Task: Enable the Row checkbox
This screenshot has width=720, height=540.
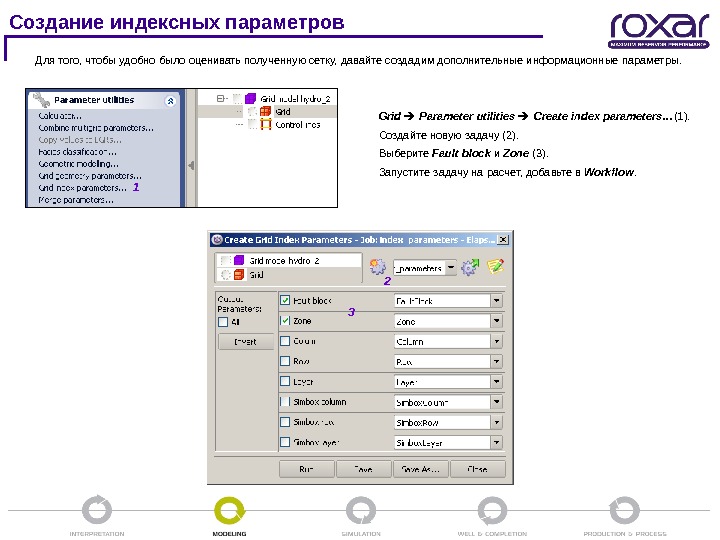Action: click(285, 361)
